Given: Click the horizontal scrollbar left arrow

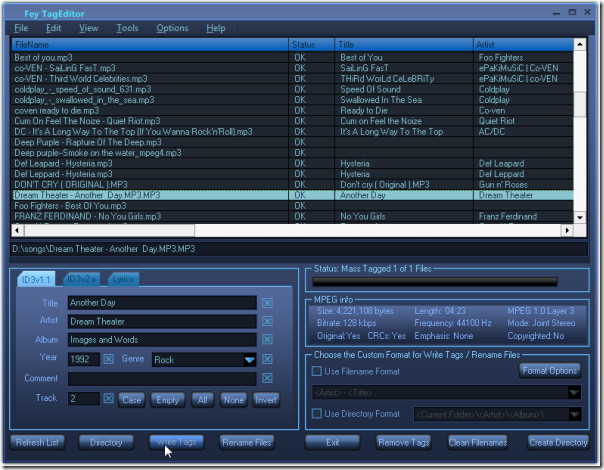Looking at the screenshot, I should pyautogui.click(x=17, y=230).
